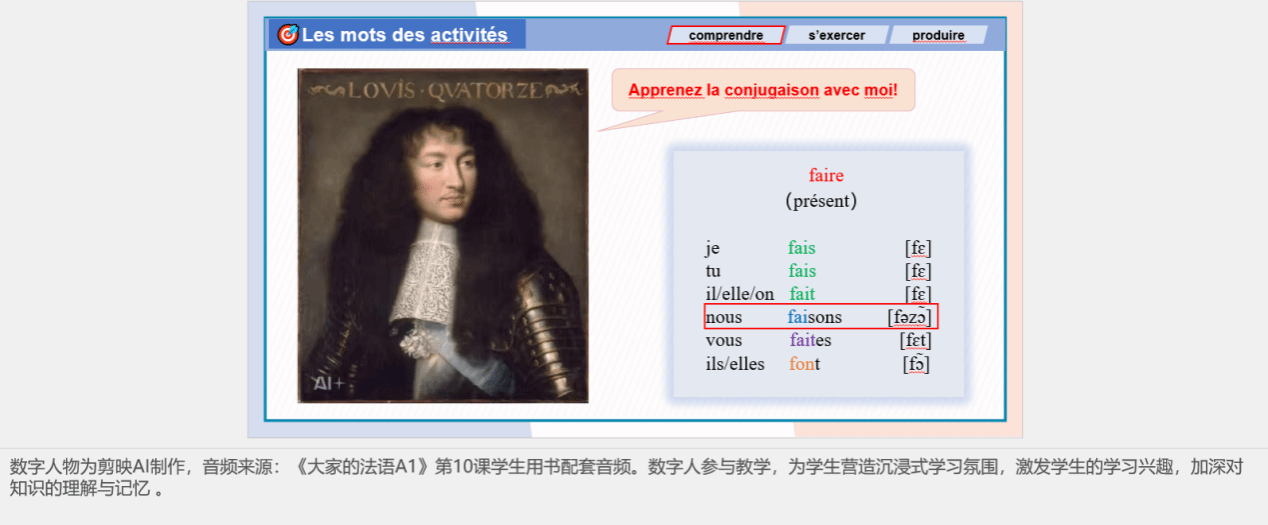The height and width of the screenshot is (525, 1268).
Task: Click the 'Les mots des activités' title
Action: pyautogui.click(x=405, y=35)
